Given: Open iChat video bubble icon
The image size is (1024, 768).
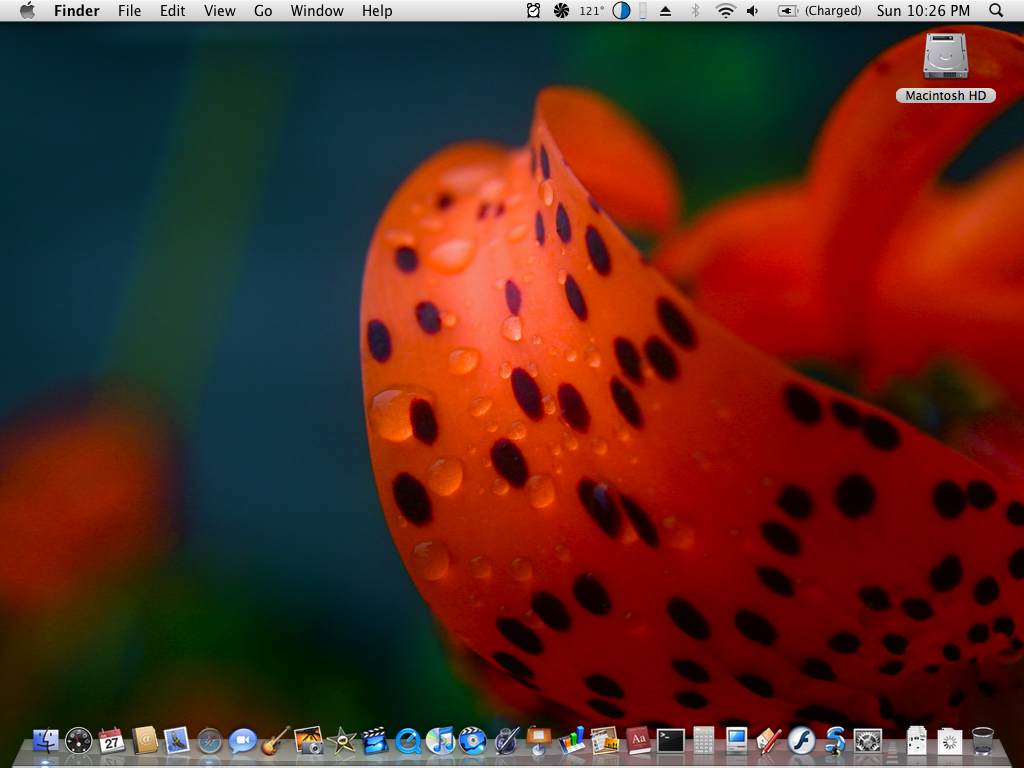Looking at the screenshot, I should coord(242,741).
